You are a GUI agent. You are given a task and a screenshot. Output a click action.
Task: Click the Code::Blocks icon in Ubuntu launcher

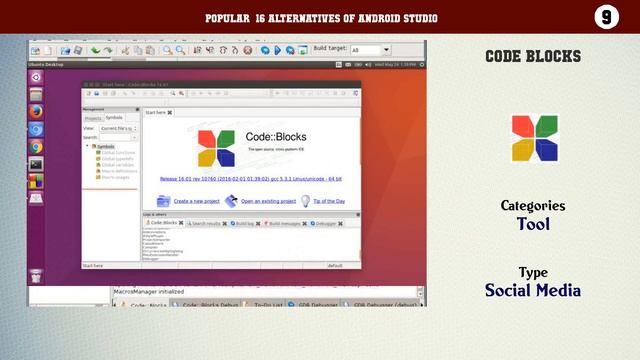pos(36,181)
